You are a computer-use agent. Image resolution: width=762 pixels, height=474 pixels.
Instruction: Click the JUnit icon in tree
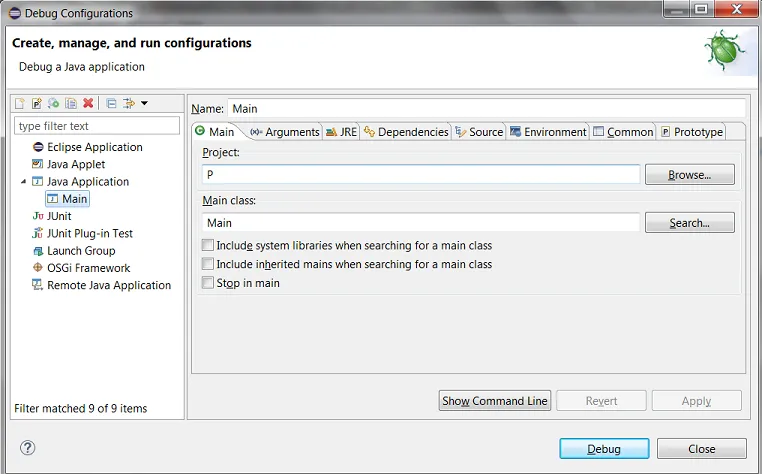point(38,216)
